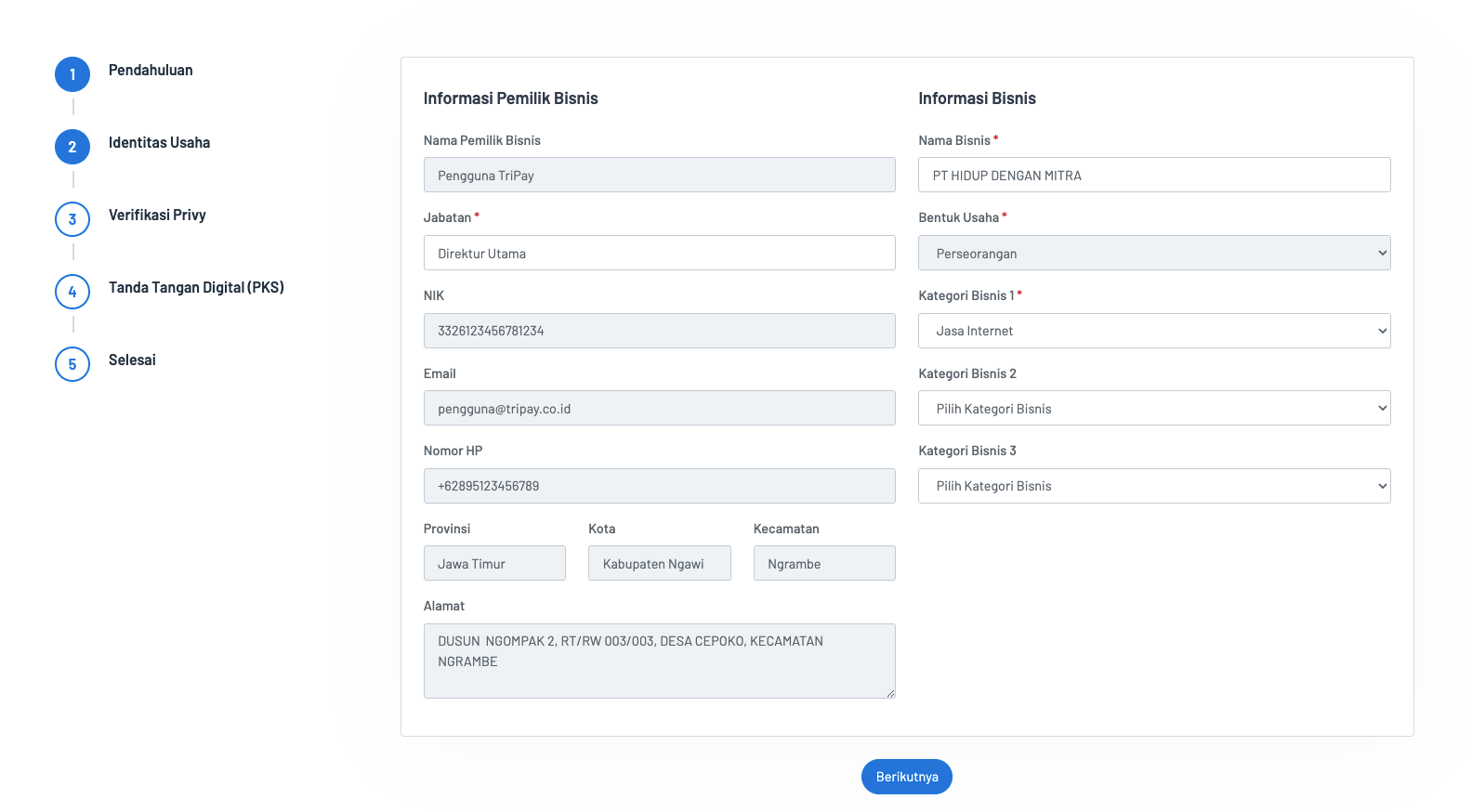Click the Kota field showing Kabupaten Ngawi

tap(659, 563)
